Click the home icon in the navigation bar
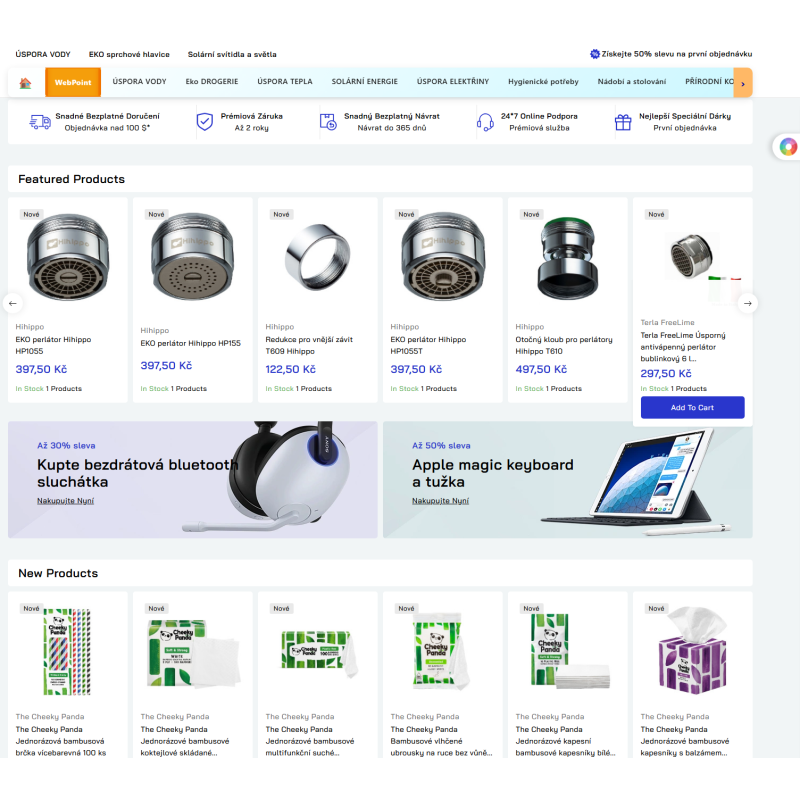This screenshot has height=800, width=800. point(26,83)
